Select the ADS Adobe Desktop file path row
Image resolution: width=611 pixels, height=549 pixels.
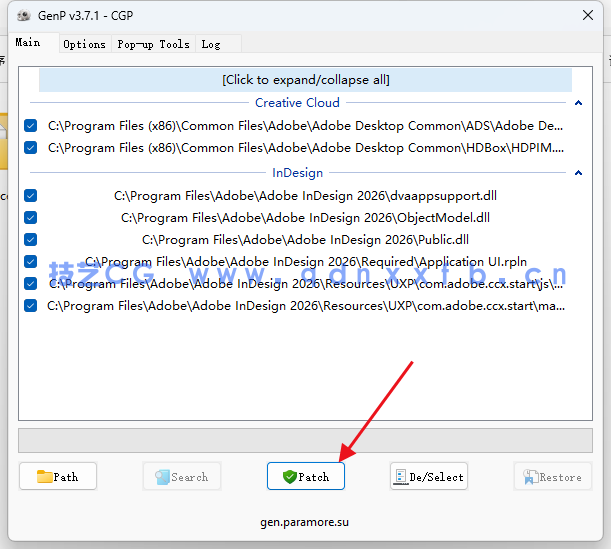(x=305, y=126)
